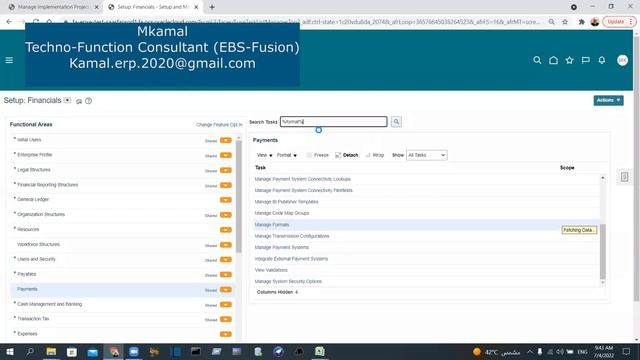Click the browser back arrow
640x360 pixels.
click(x=9, y=22)
